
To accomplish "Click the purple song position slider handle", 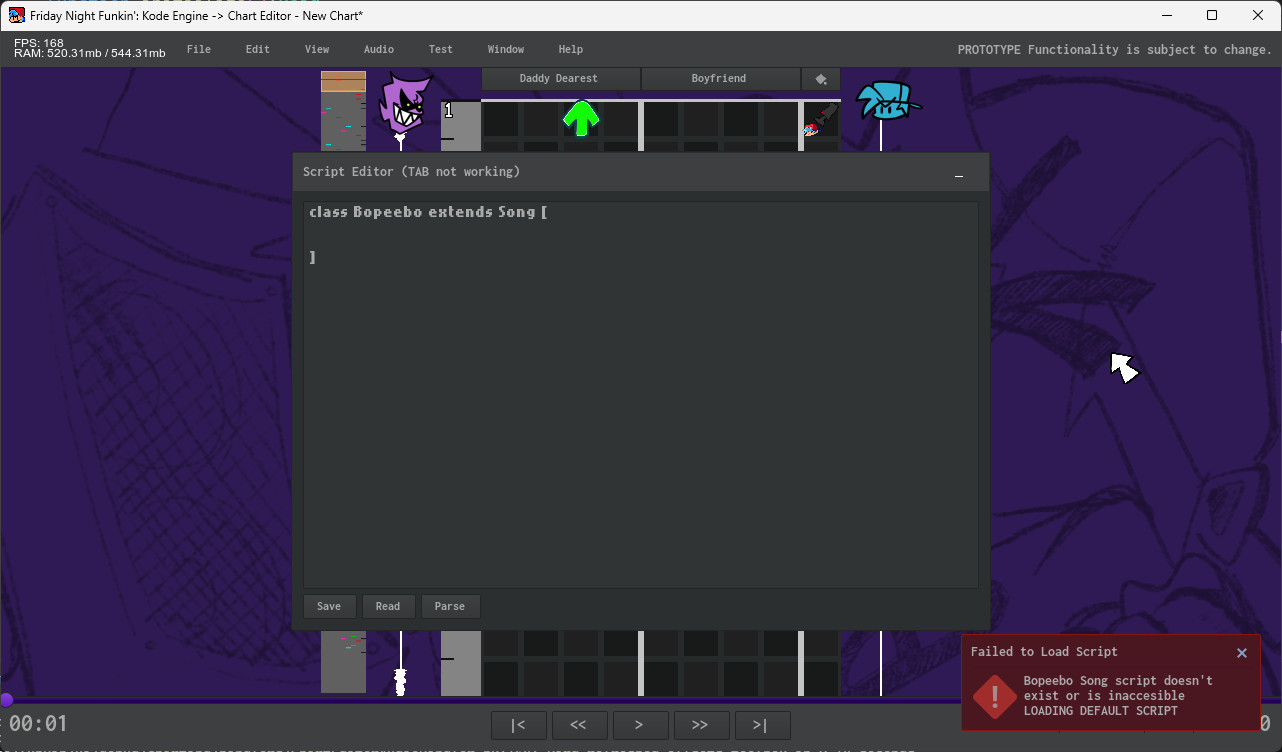I will tap(7, 700).
